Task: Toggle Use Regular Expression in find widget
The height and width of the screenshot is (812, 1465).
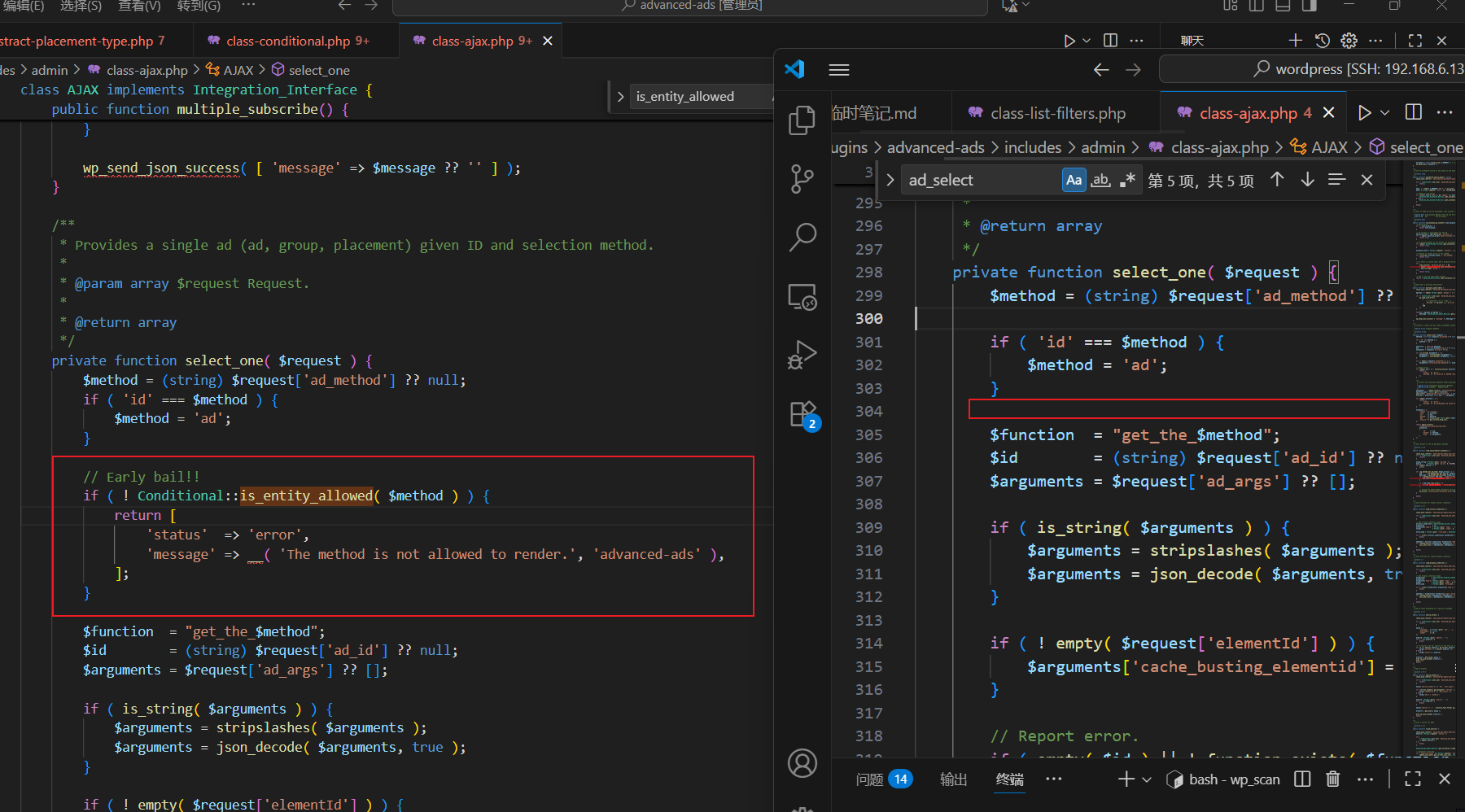Action: coord(1127,180)
